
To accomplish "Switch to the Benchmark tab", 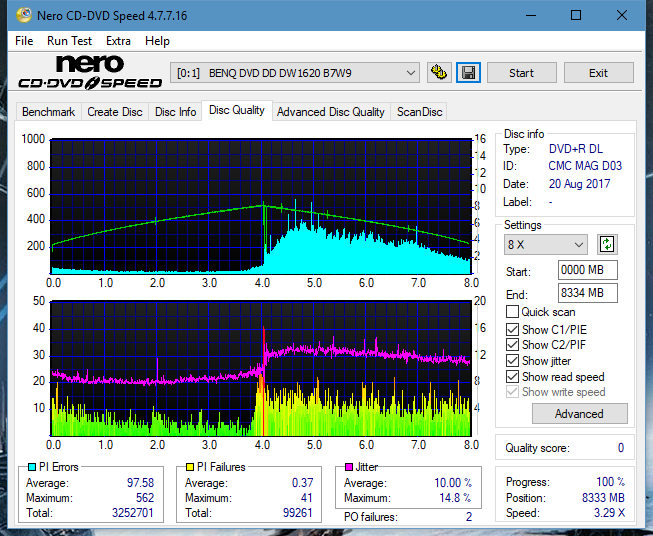I will point(48,112).
